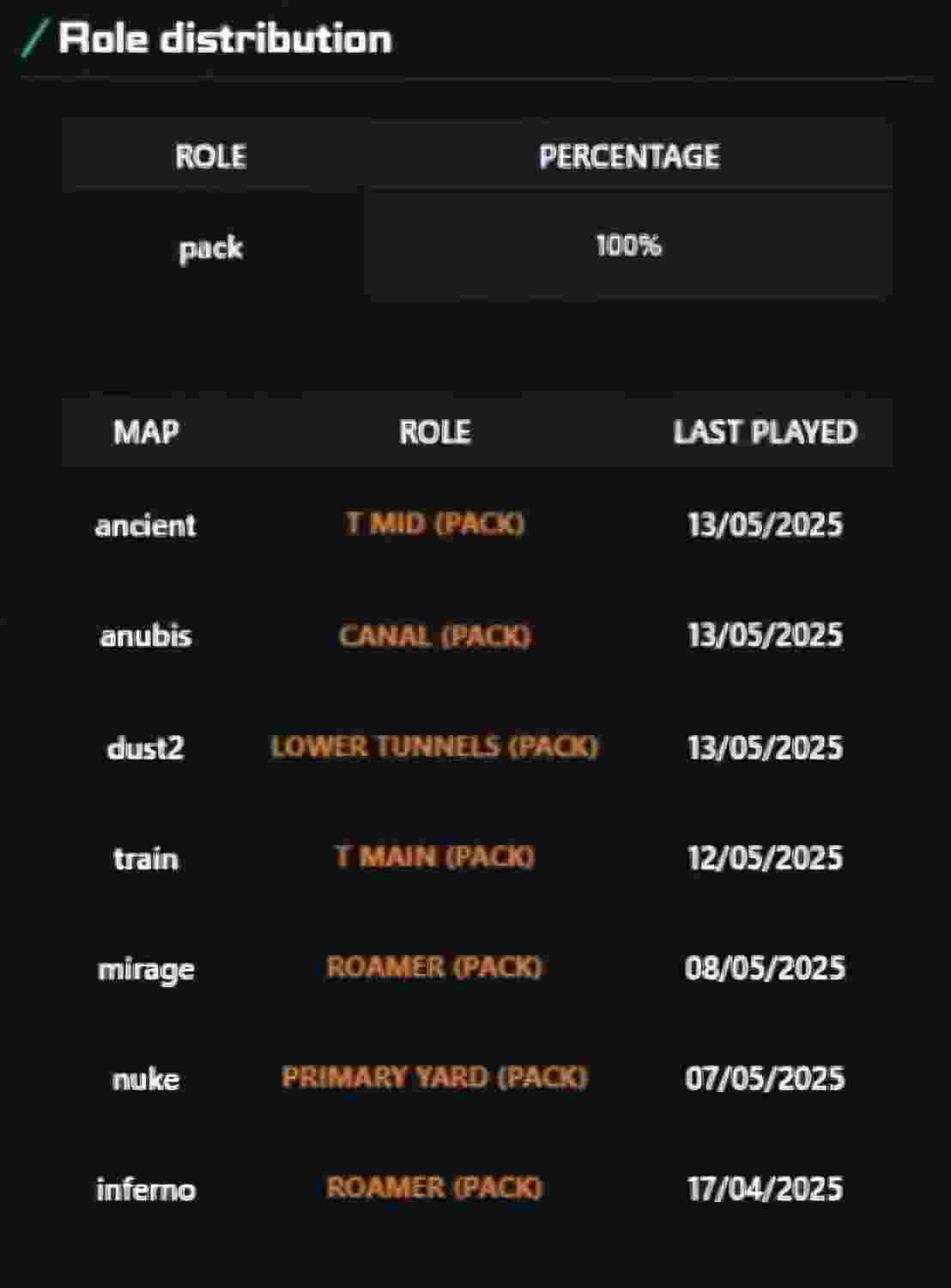Open the ROAMER (PACK) link for mirage

[434, 967]
